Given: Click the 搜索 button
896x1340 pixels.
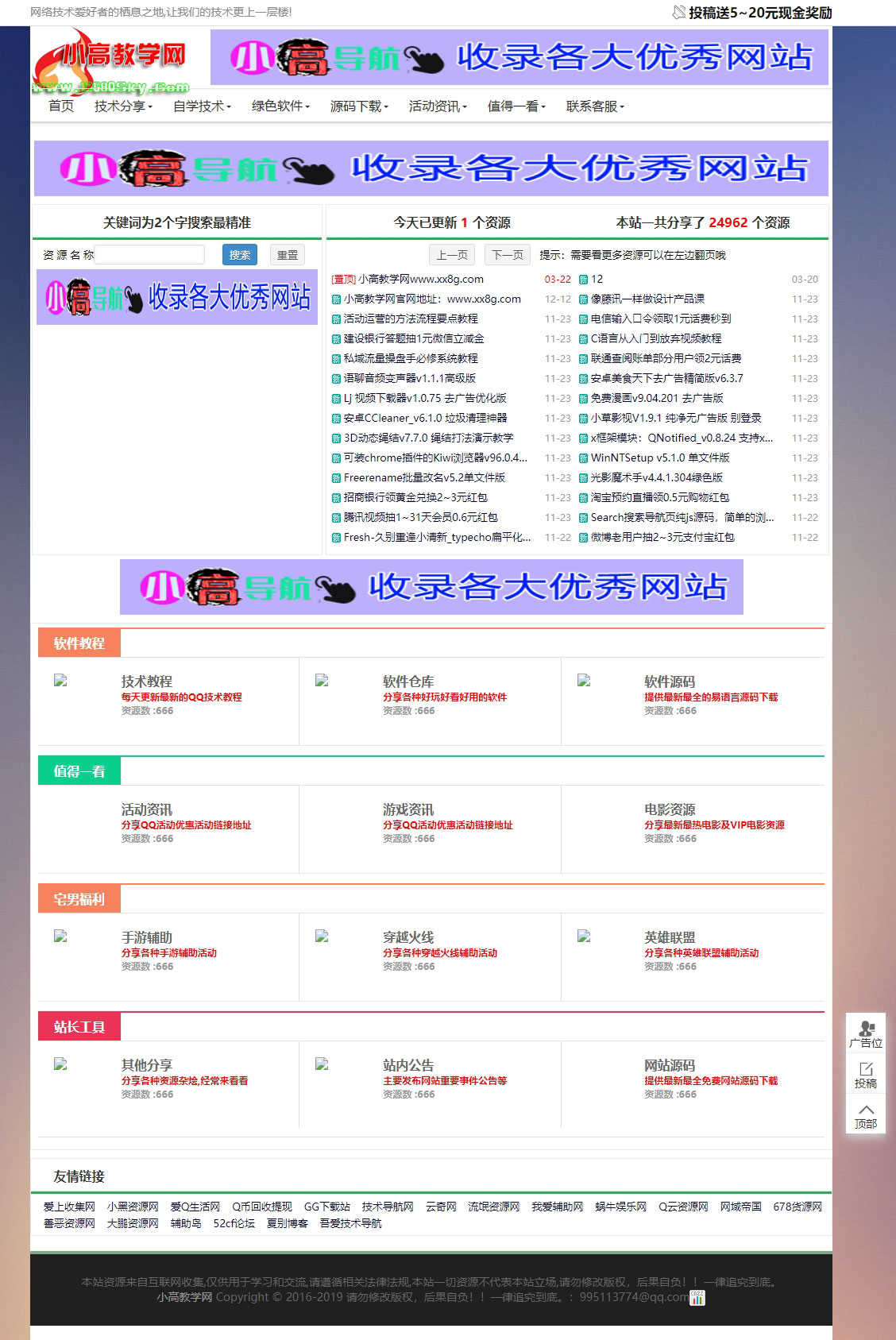Looking at the screenshot, I should click(240, 254).
